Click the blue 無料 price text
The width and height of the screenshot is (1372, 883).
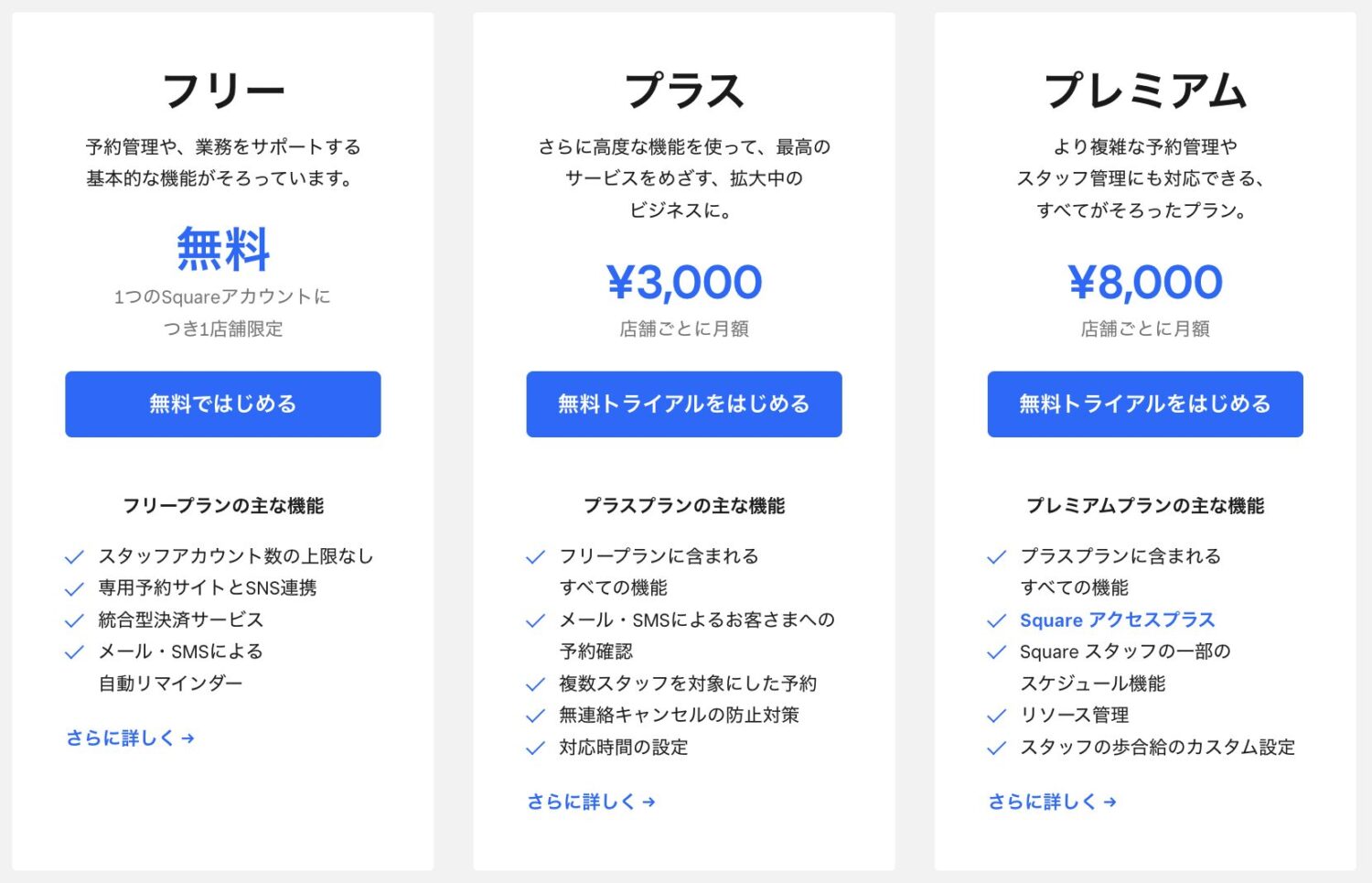222,249
